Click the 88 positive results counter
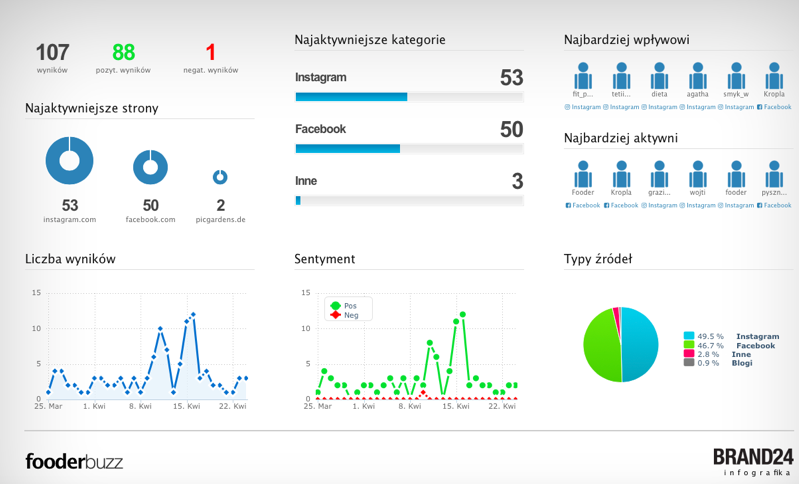 (123, 53)
